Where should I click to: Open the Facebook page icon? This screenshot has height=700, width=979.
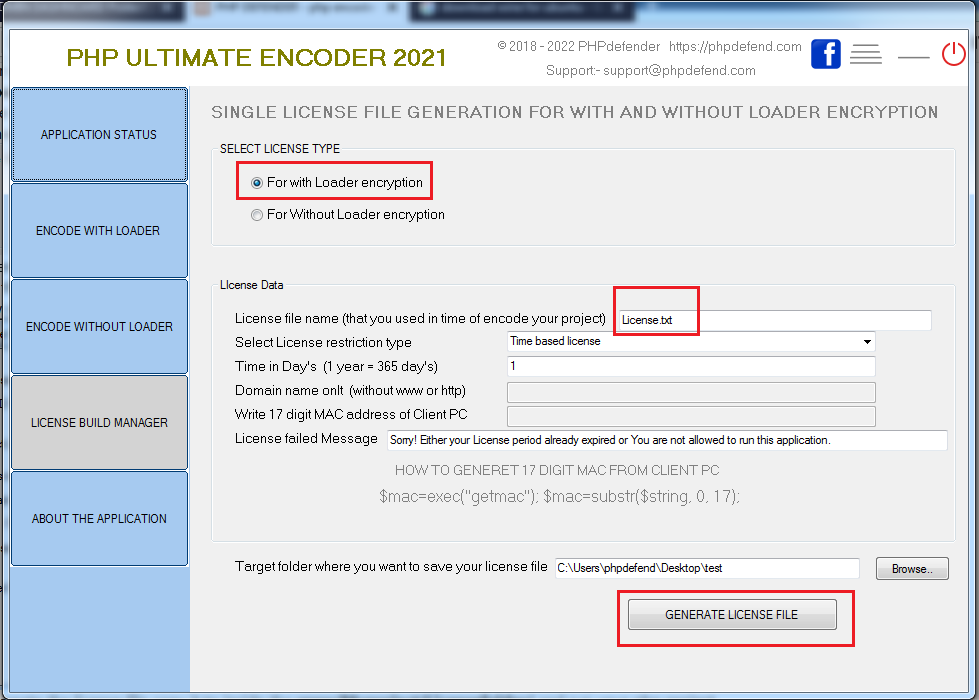tap(825, 54)
